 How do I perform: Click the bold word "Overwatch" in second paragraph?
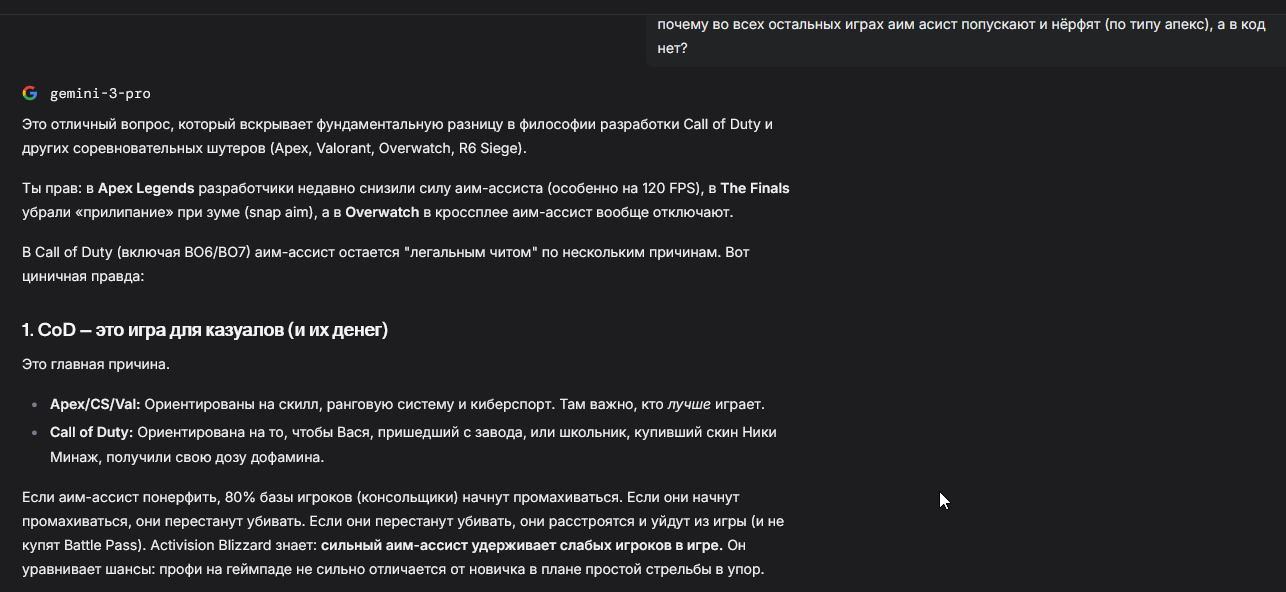coord(383,213)
